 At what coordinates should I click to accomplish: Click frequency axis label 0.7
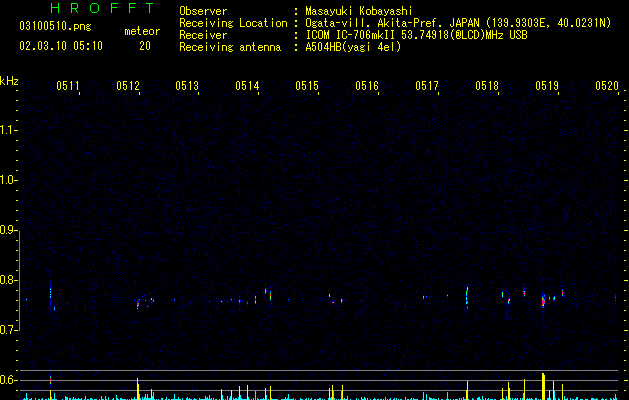pos(8,330)
